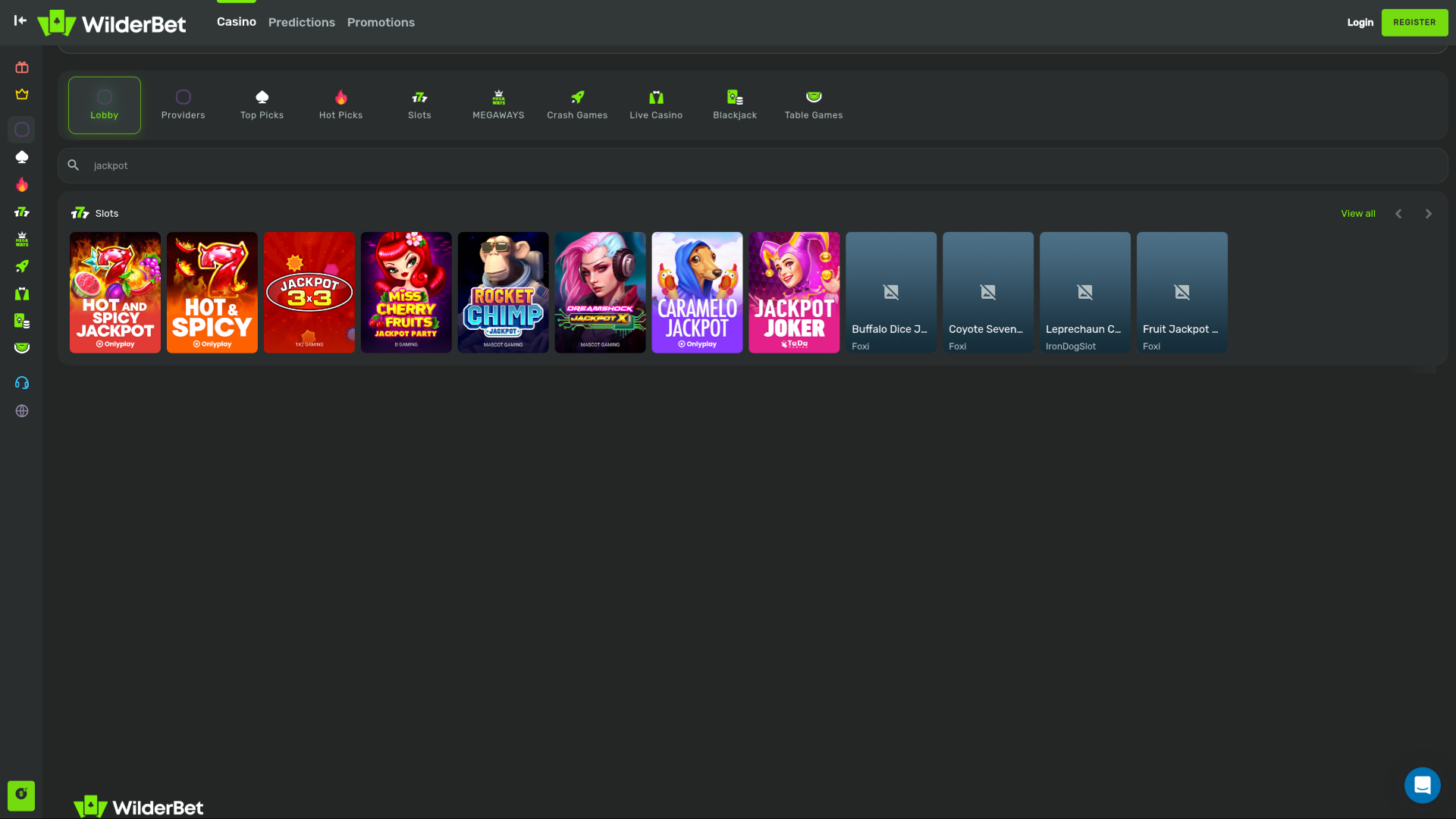Select the Lobby category tab

point(105,105)
